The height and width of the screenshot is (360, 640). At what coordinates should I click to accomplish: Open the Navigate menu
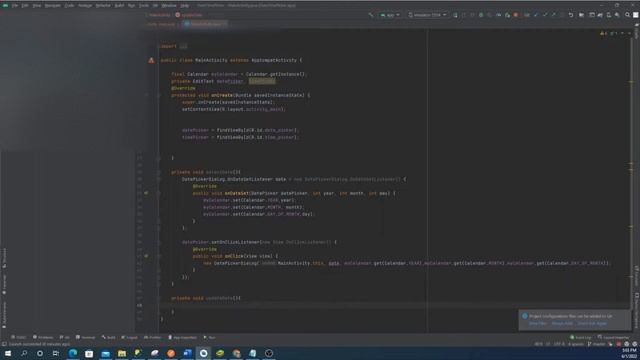(53, 6)
